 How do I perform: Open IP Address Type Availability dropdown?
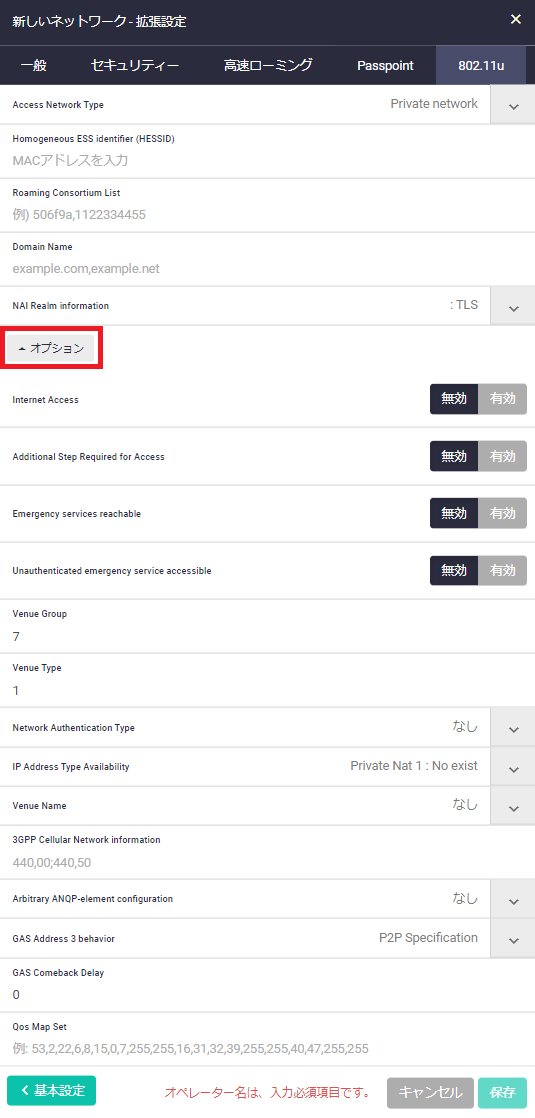pyautogui.click(x=513, y=768)
